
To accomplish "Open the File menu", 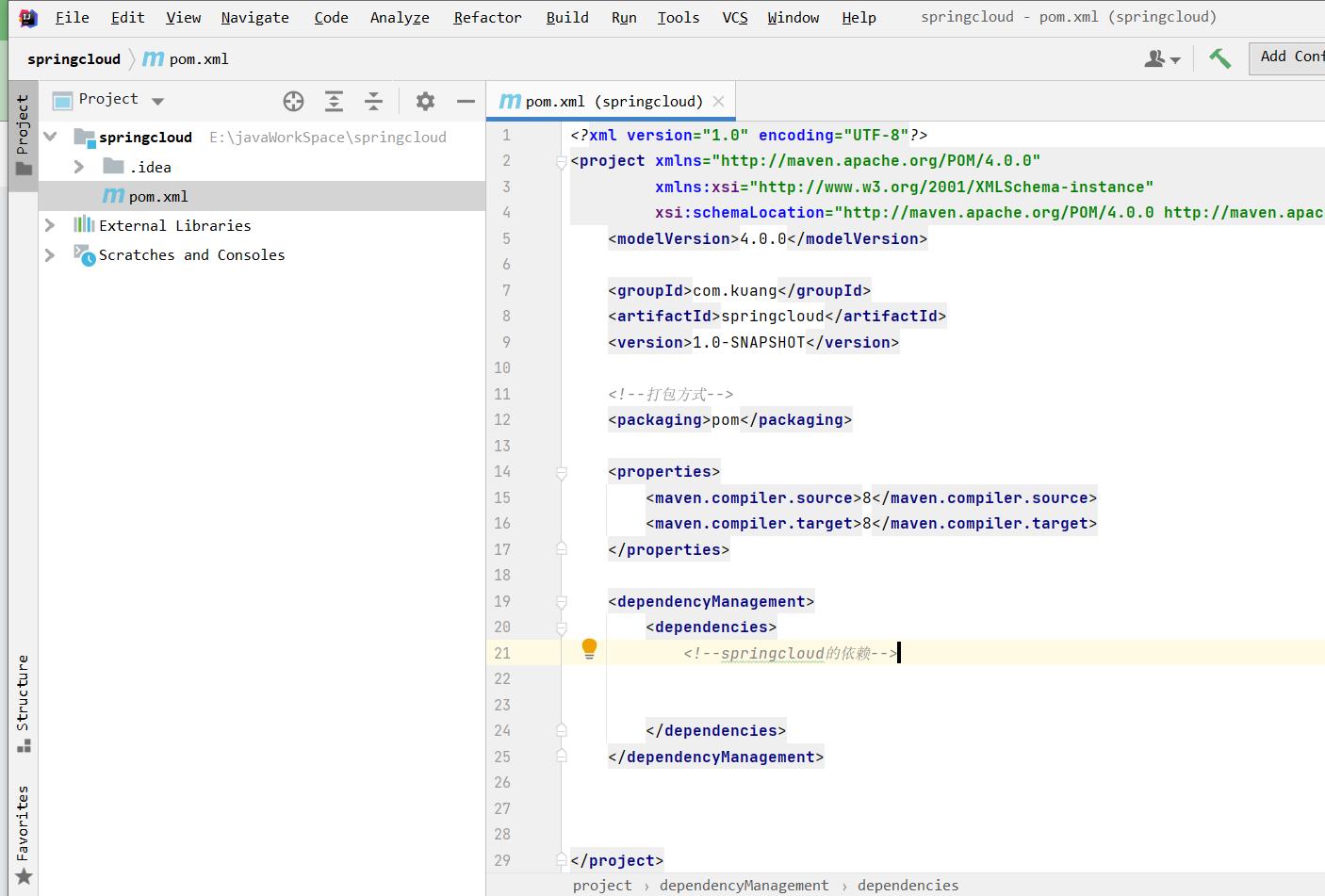I will (x=73, y=17).
